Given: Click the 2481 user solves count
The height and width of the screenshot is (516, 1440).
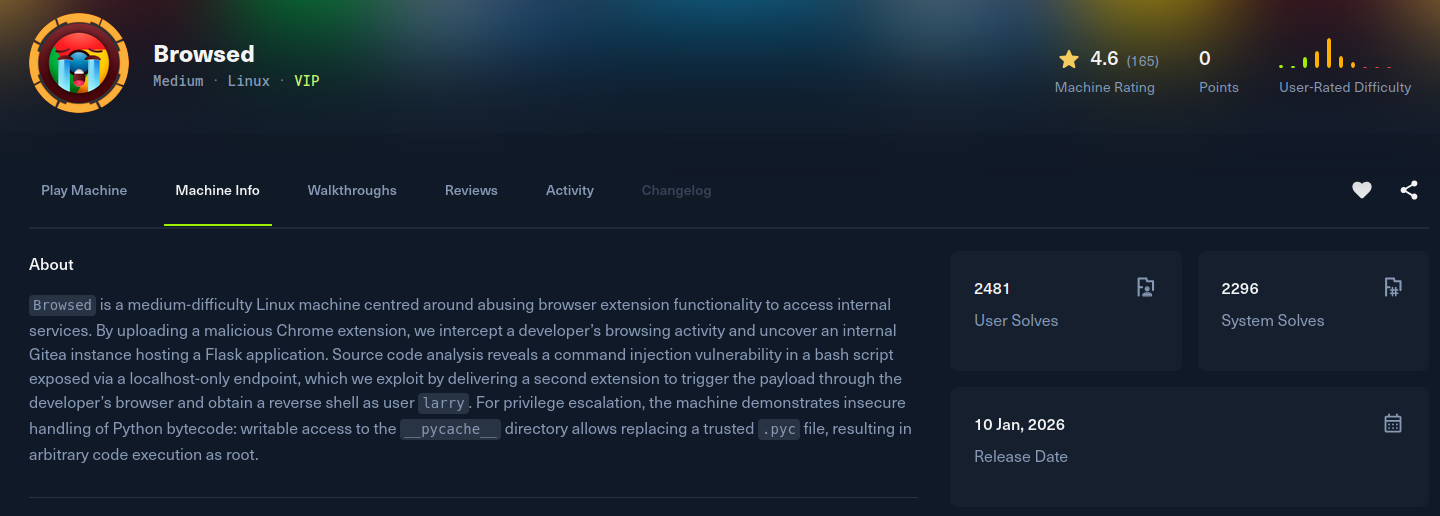Looking at the screenshot, I should click(x=992, y=289).
